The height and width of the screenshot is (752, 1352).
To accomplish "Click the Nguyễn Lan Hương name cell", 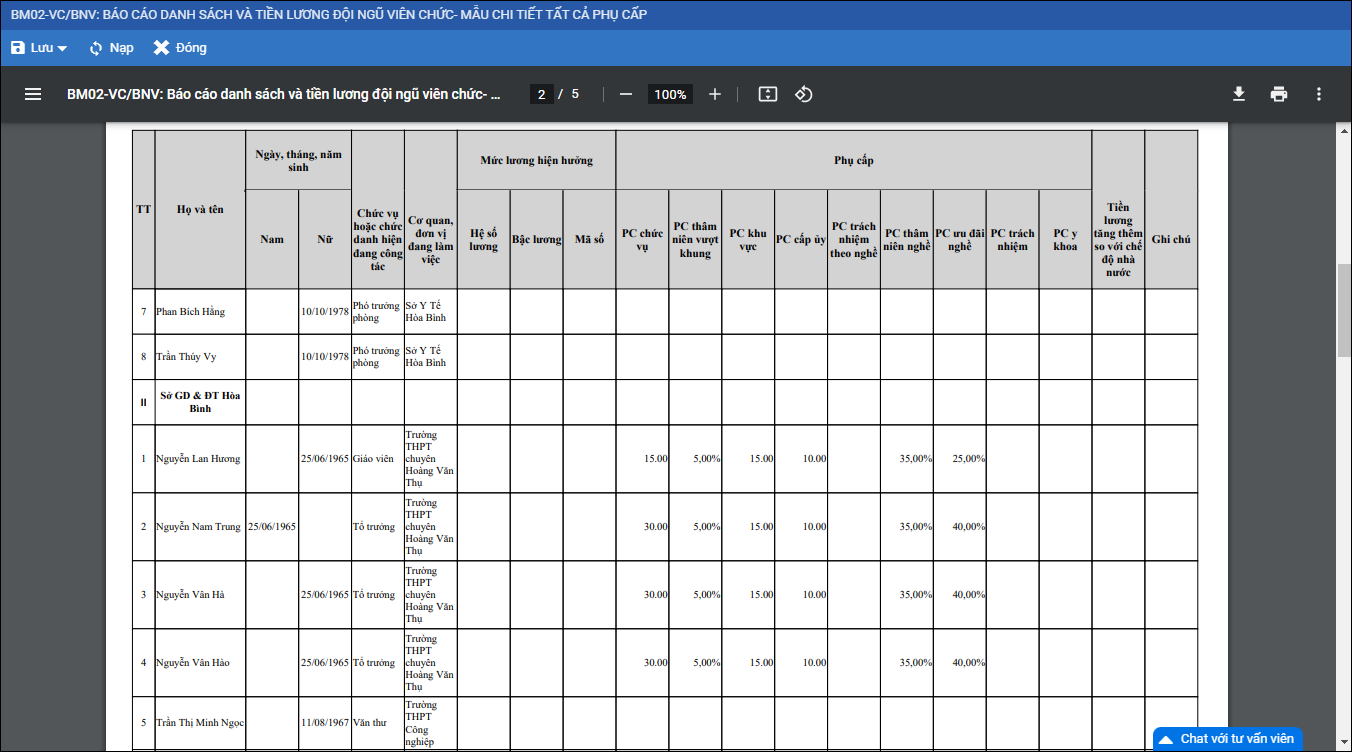I will tap(198, 459).
